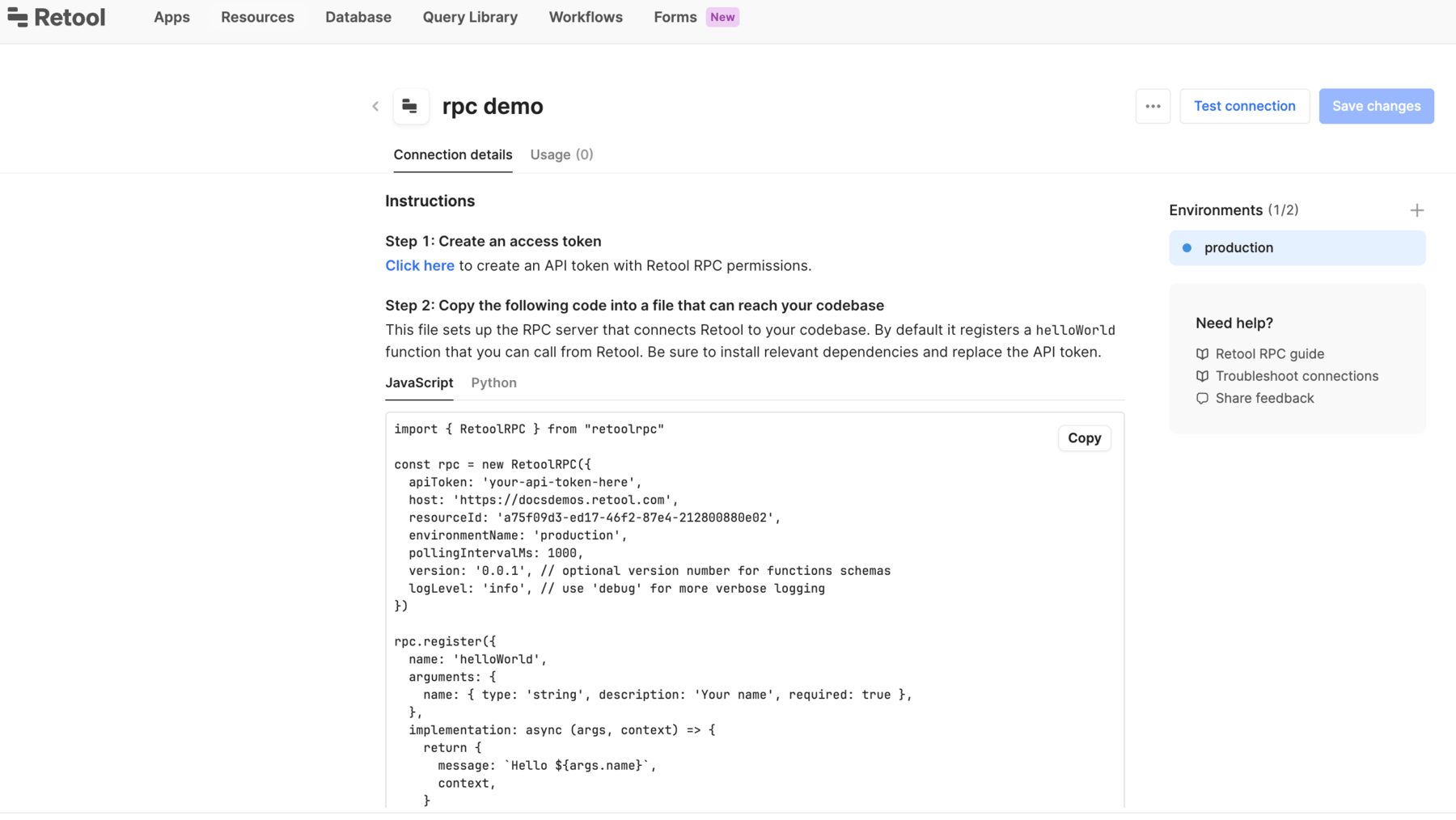Add a new environment with plus icon
The height and width of the screenshot is (820, 1456).
(1416, 210)
